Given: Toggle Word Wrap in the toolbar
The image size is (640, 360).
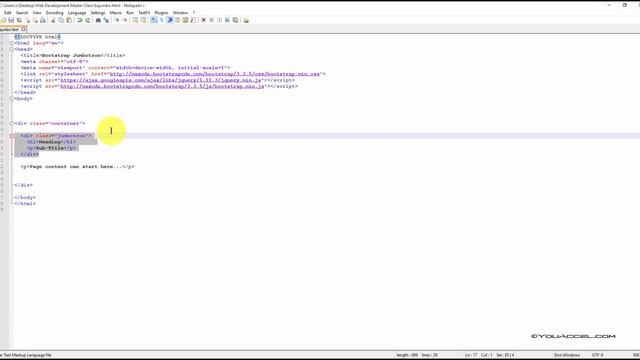Looking at the screenshot, I should 153,20.
